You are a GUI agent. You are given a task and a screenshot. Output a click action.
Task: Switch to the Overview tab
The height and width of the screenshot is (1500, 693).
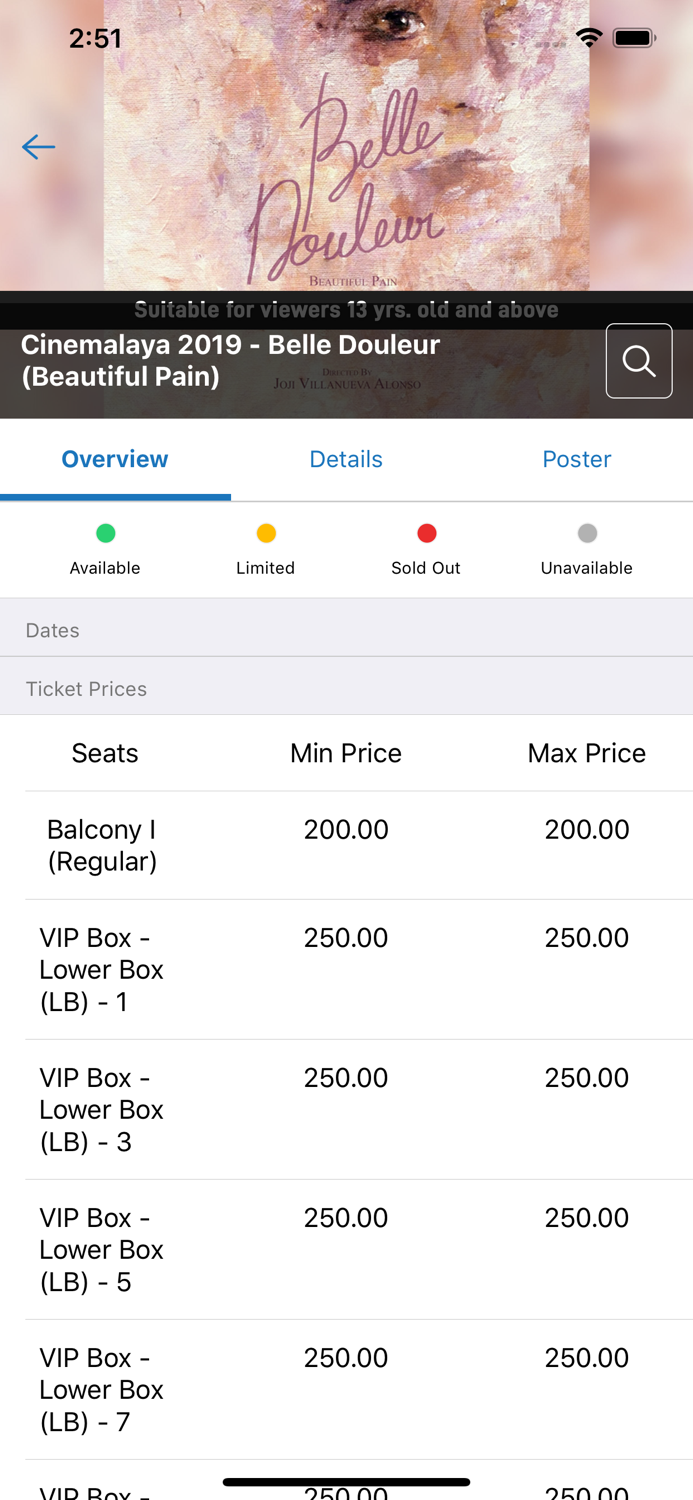[x=115, y=459]
